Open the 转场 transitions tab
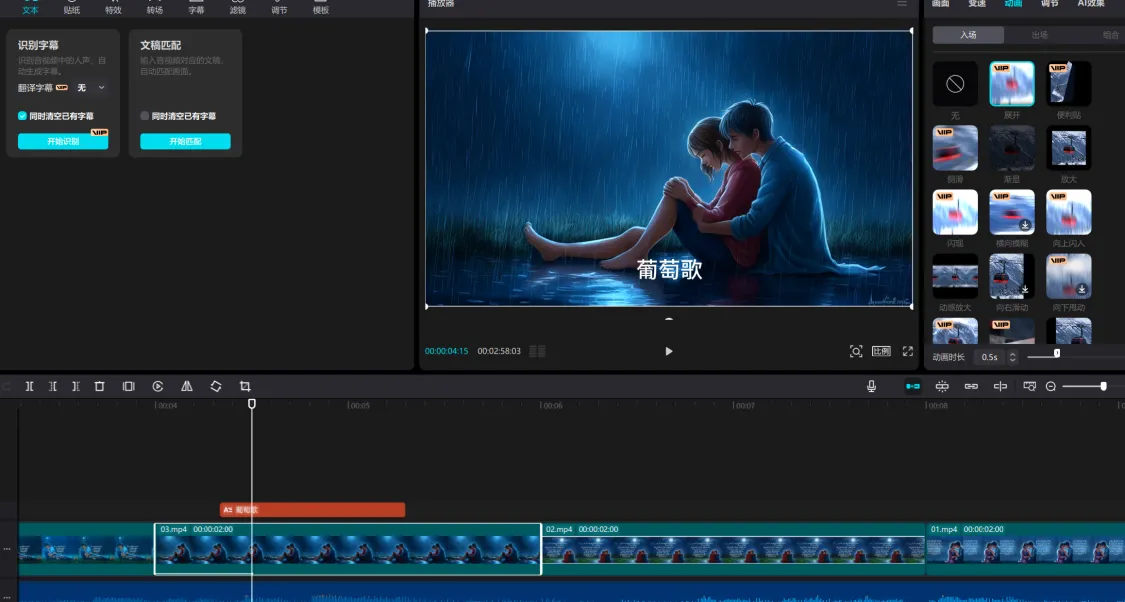Viewport: 1125px width, 602px height. click(154, 8)
